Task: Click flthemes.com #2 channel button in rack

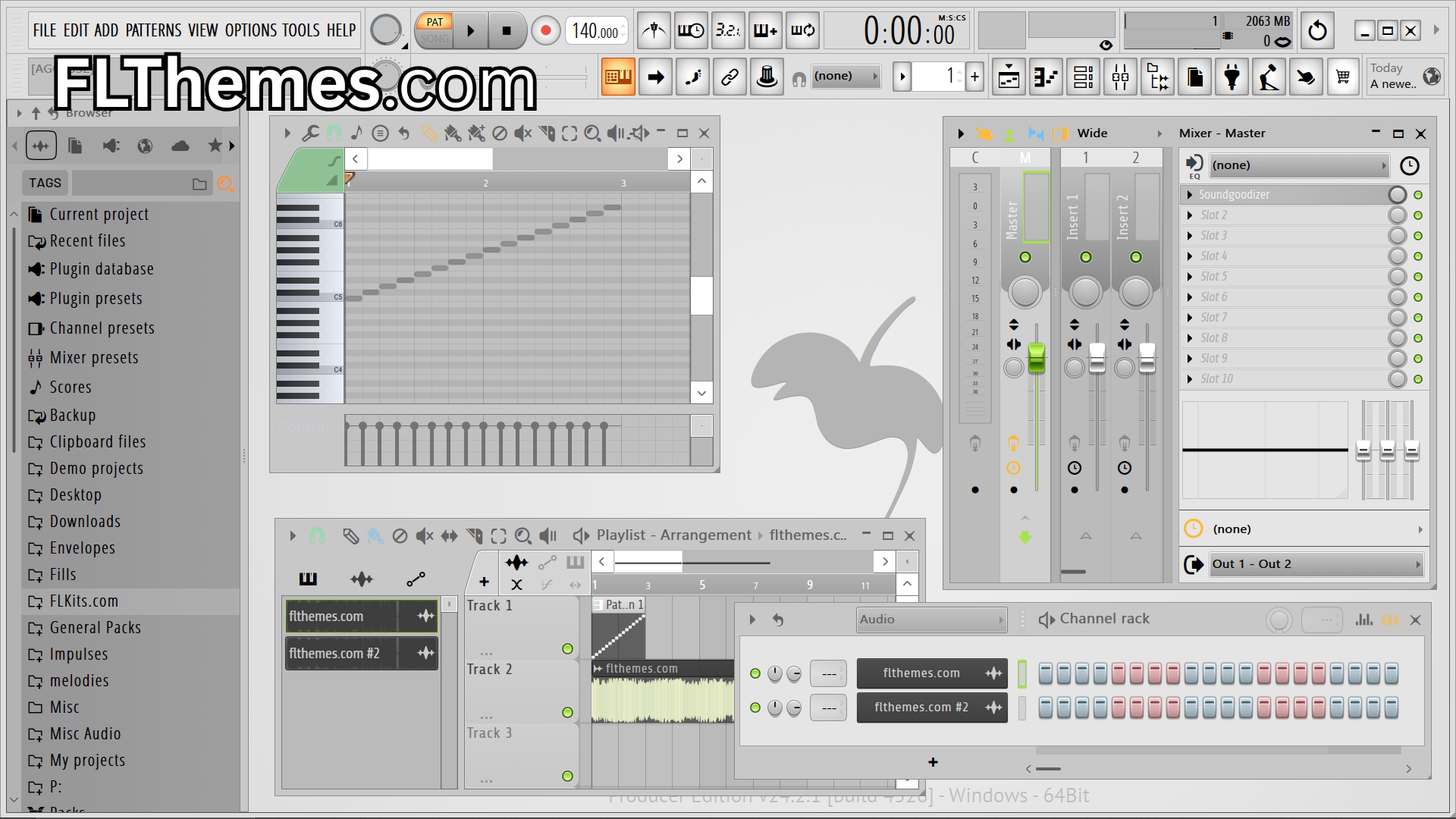Action: [x=932, y=708]
